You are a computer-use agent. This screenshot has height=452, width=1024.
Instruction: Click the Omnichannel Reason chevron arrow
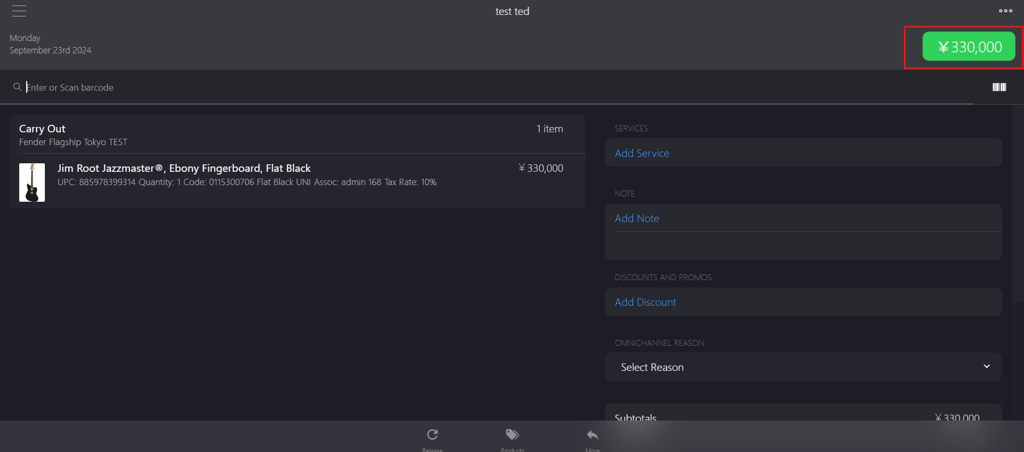click(987, 366)
